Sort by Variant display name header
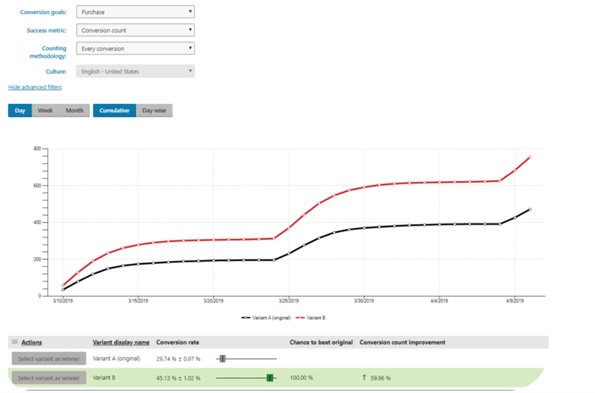This screenshot has width=595, height=393. [x=121, y=342]
